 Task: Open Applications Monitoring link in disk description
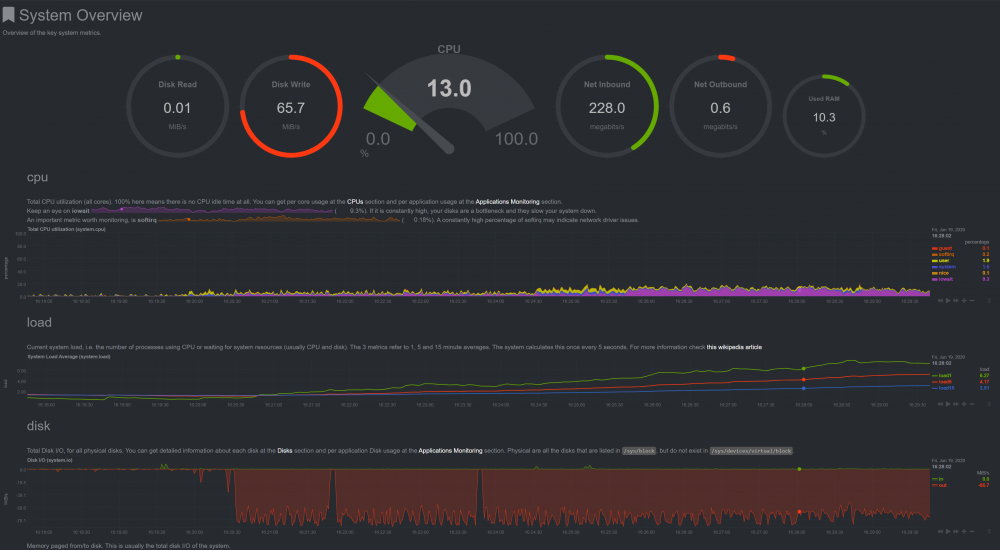pos(450,450)
